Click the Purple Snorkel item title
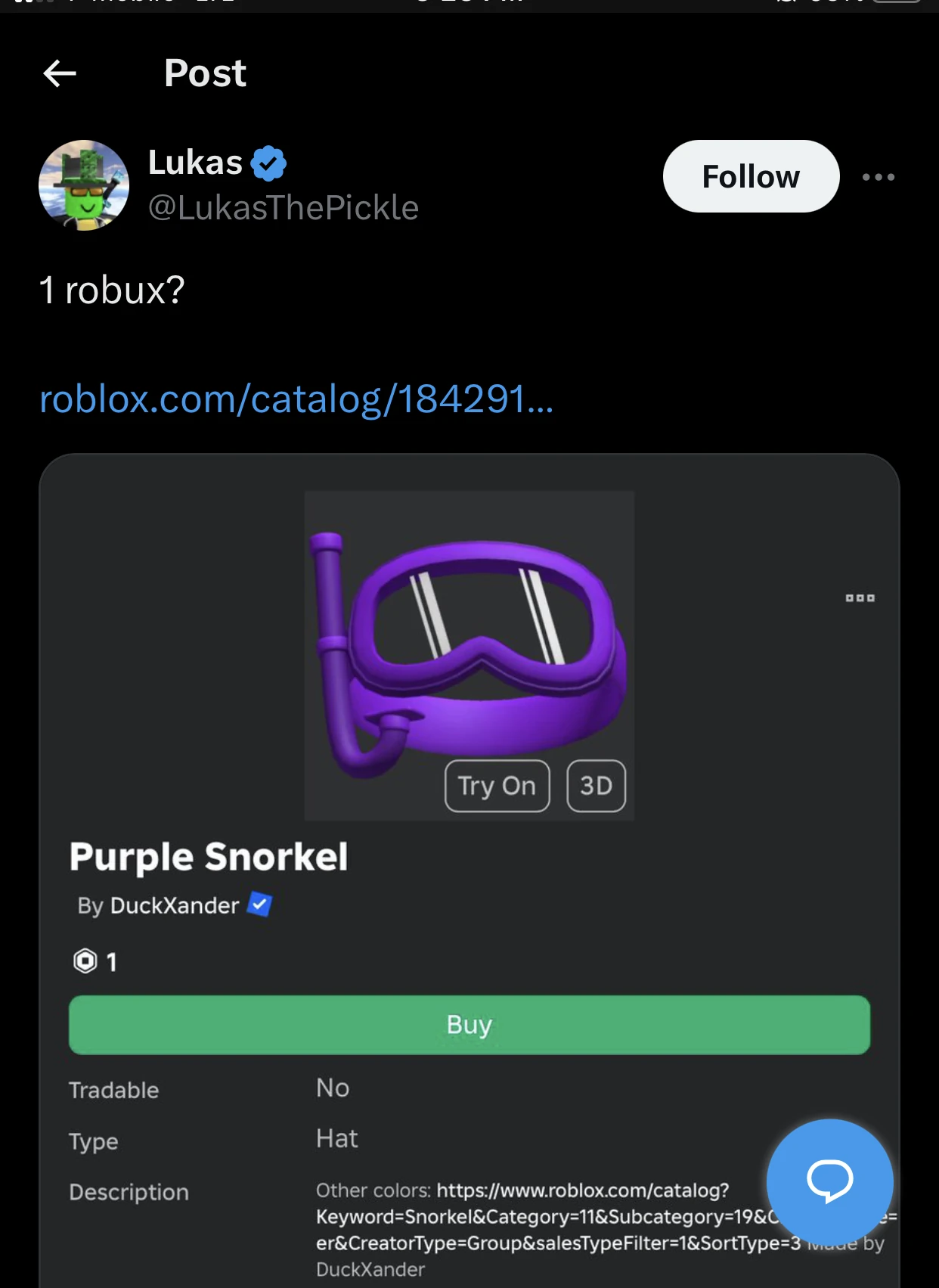 [x=209, y=856]
